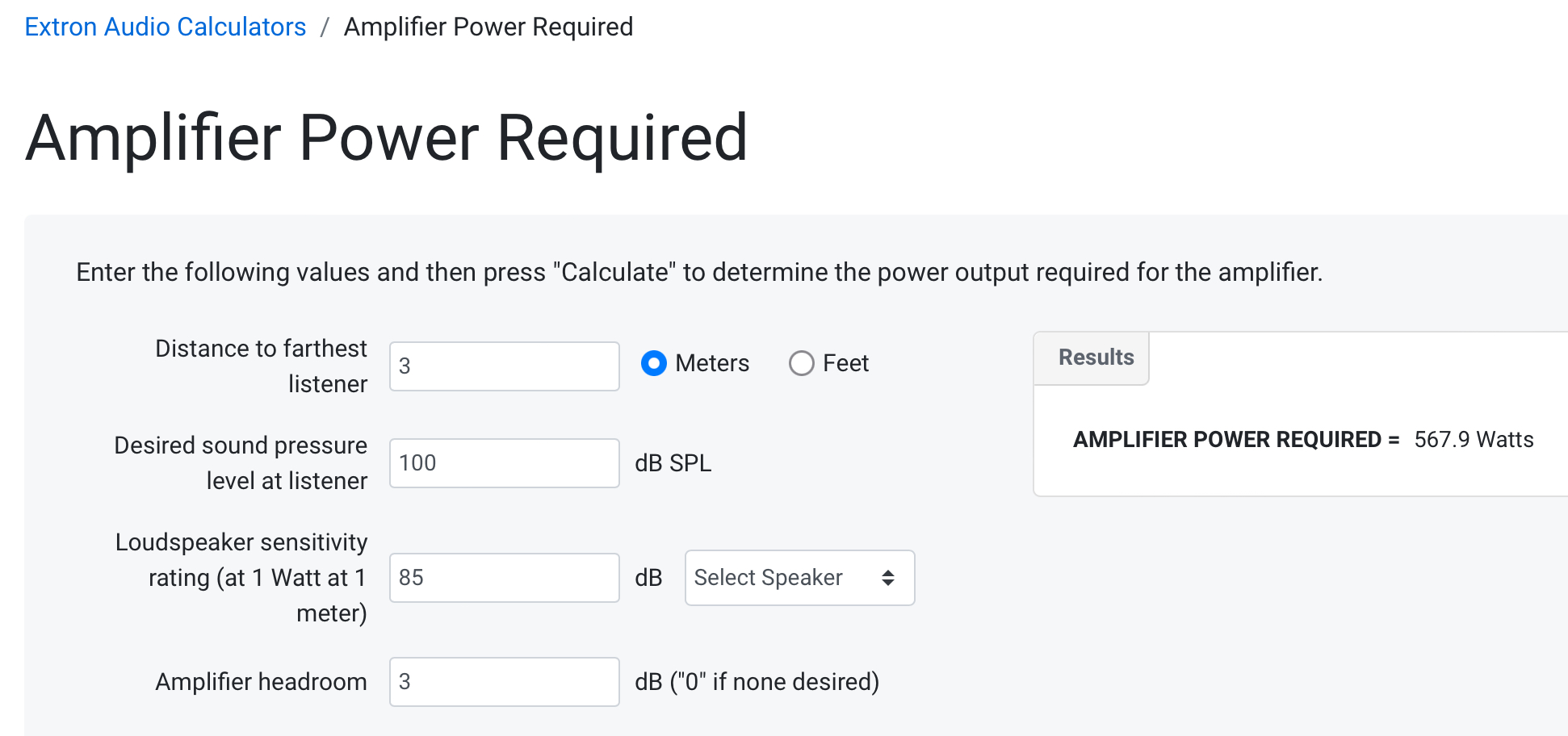Click the 567.9 Watts result value
Image resolution: width=1568 pixels, height=736 pixels.
(1474, 440)
